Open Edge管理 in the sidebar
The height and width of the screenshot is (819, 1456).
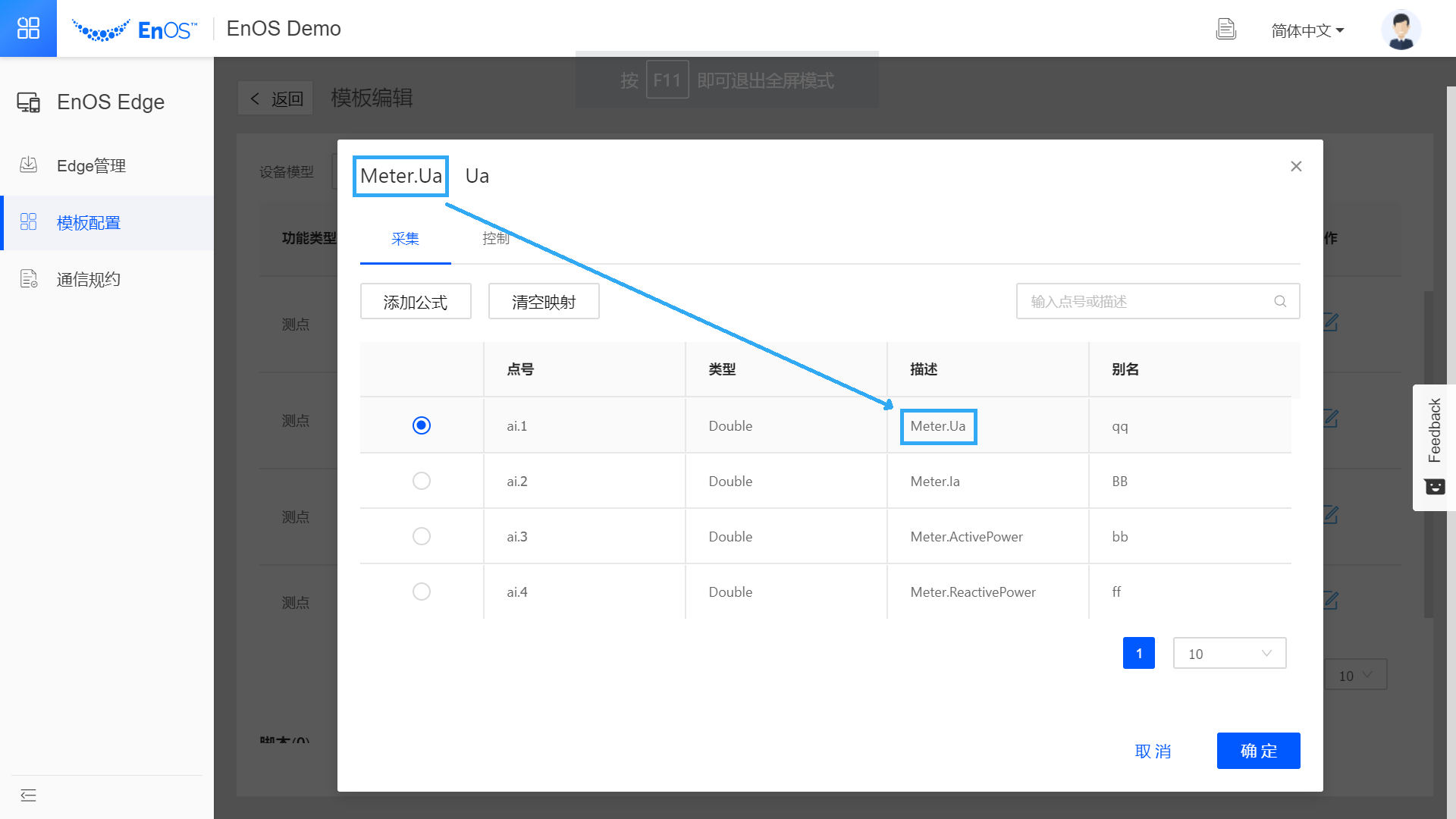tap(107, 165)
